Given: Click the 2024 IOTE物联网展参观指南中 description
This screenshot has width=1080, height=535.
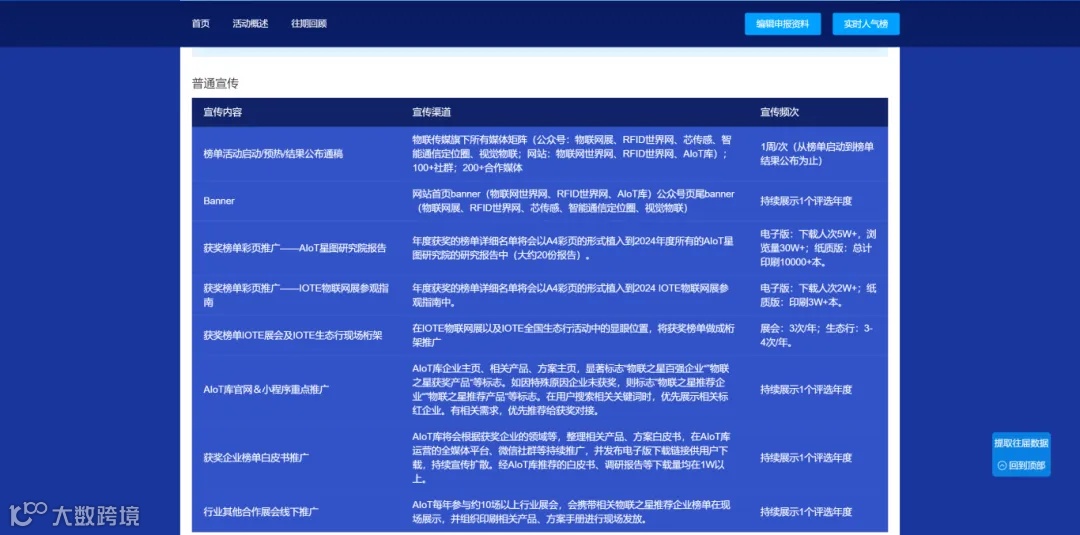Looking at the screenshot, I should (x=570, y=295).
